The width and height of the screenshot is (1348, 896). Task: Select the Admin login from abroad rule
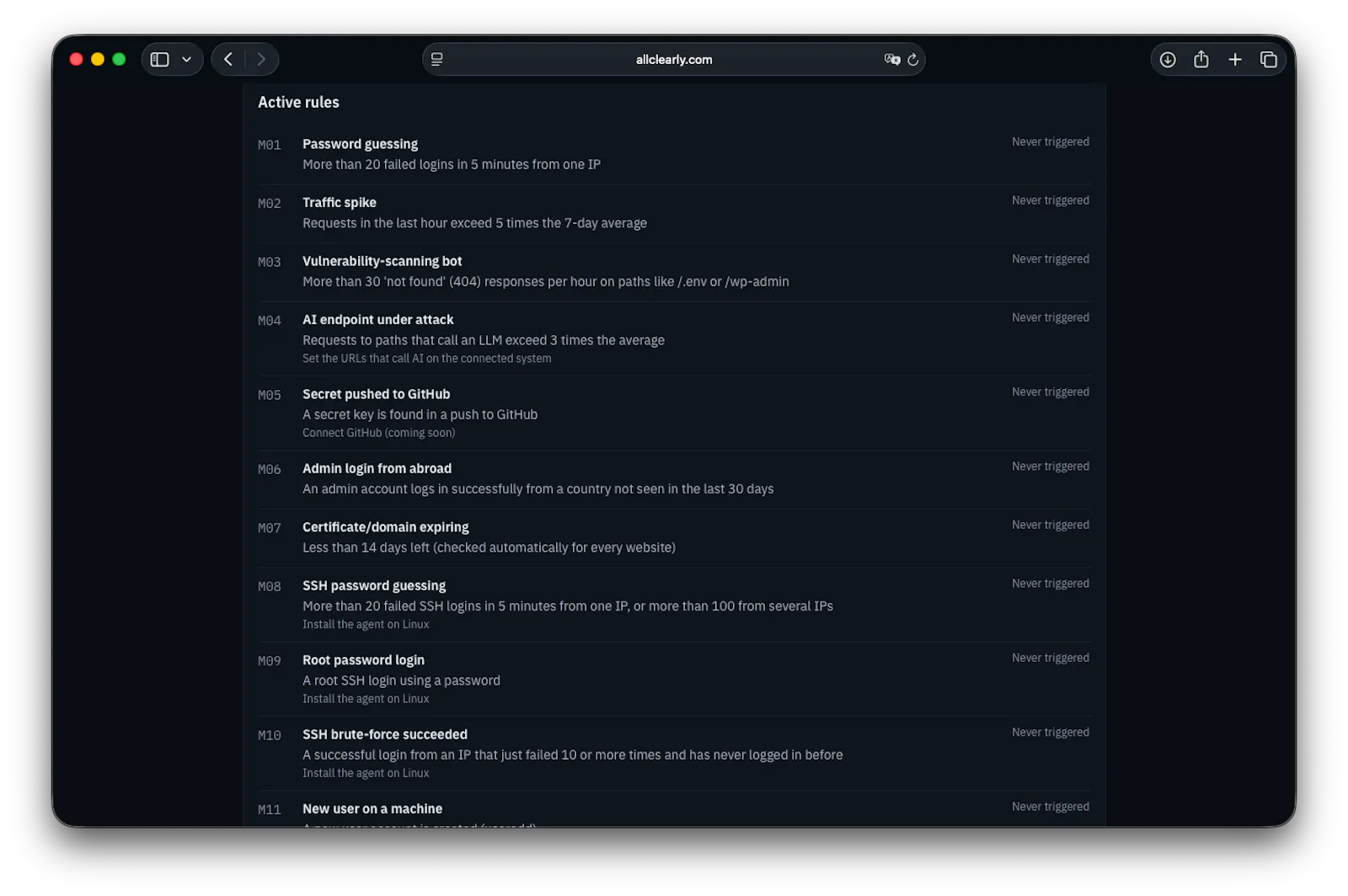(377, 468)
